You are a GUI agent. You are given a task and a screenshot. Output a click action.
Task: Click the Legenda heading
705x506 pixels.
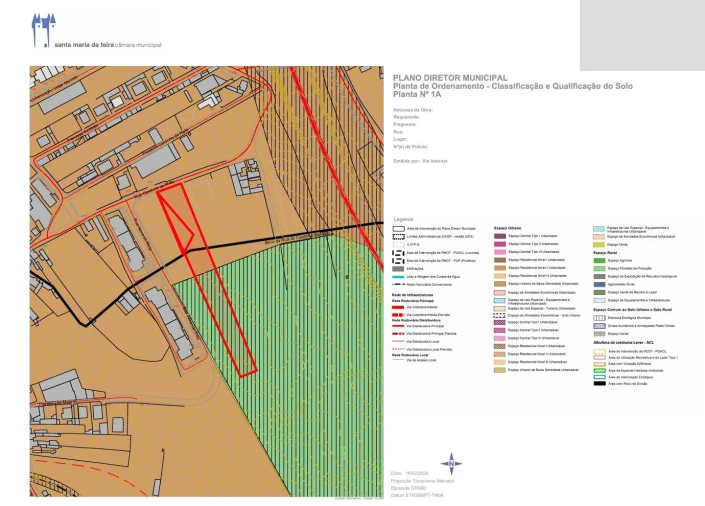tap(404, 218)
